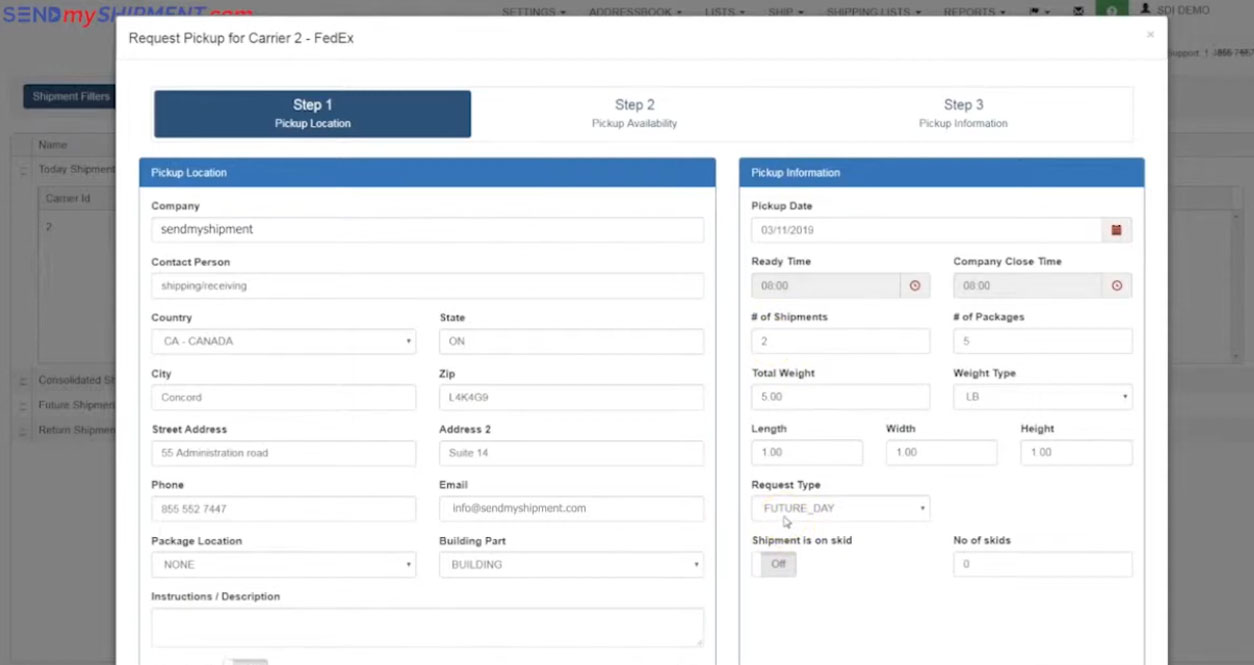Click the envelope messages icon in navbar
Screen dimensions: 1254x665
(x=1078, y=12)
